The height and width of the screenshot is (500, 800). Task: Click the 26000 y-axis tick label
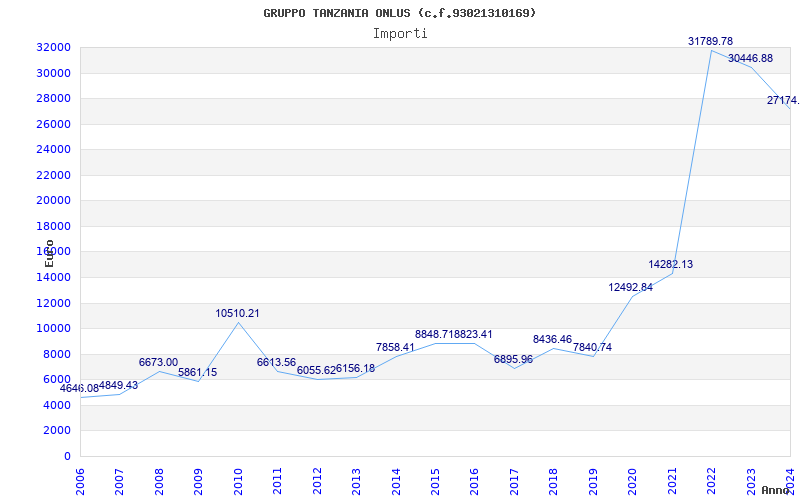coord(53,124)
